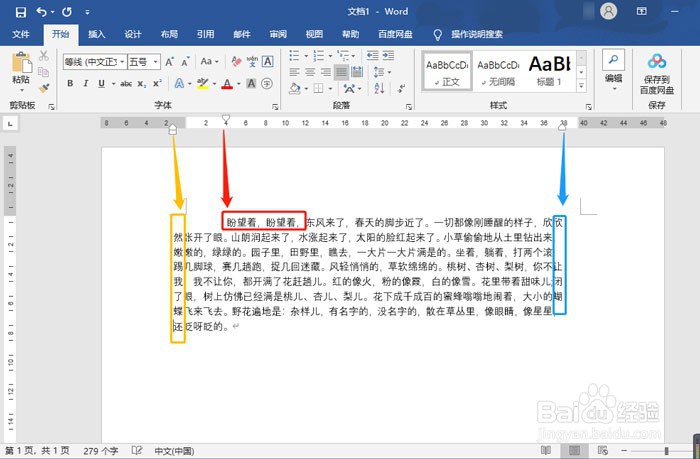Open the font dialog launcher
The image size is (700, 459).
click(275, 107)
